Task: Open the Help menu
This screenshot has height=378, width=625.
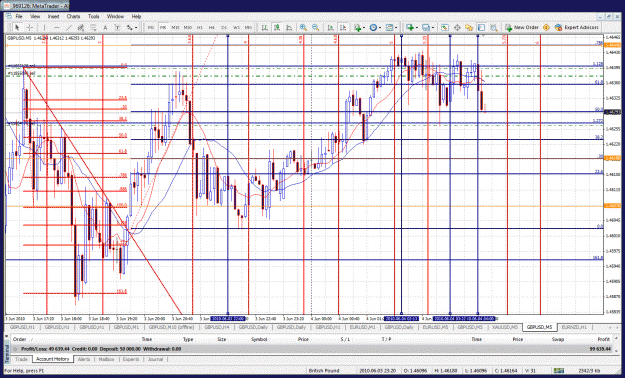Action: [136, 16]
